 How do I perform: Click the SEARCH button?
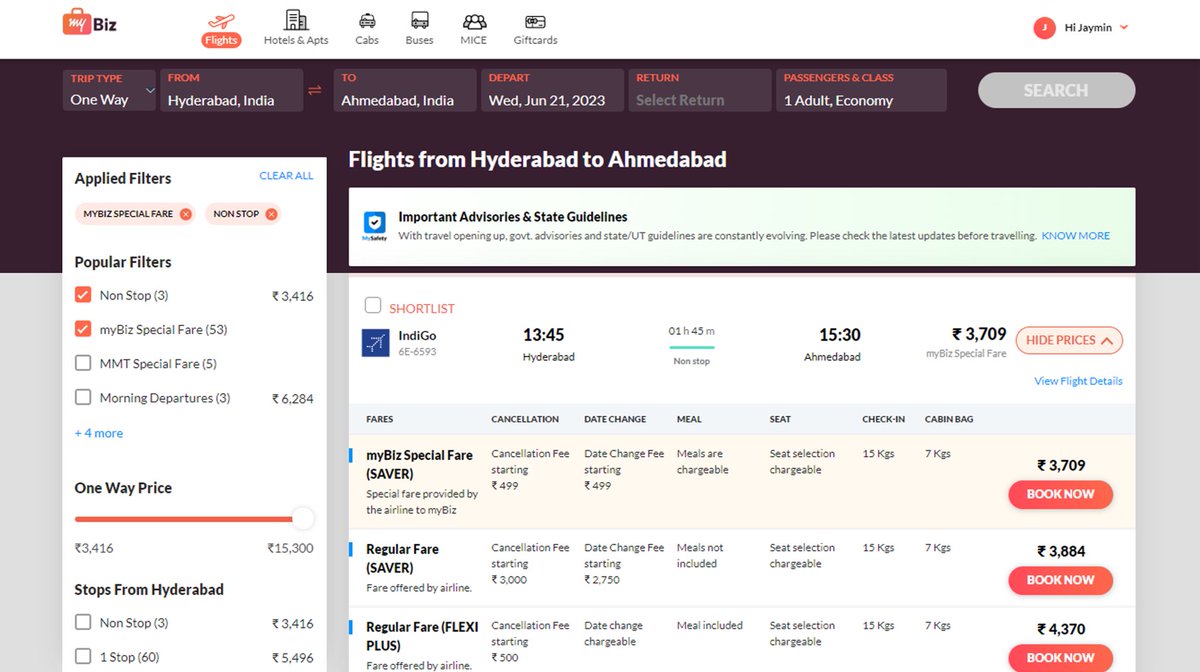click(1056, 90)
